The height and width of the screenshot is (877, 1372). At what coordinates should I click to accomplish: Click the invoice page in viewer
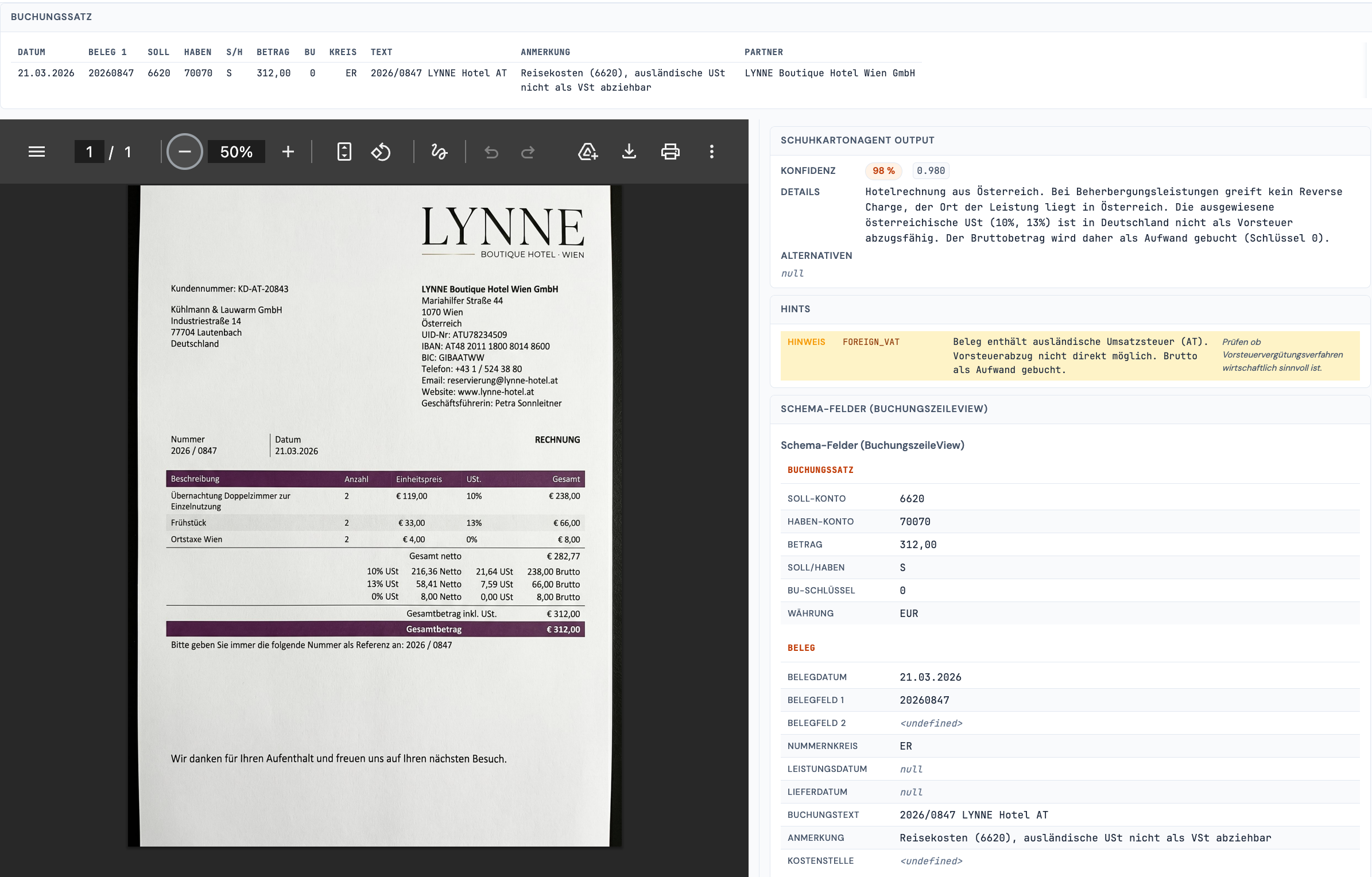pyautogui.click(x=375, y=515)
